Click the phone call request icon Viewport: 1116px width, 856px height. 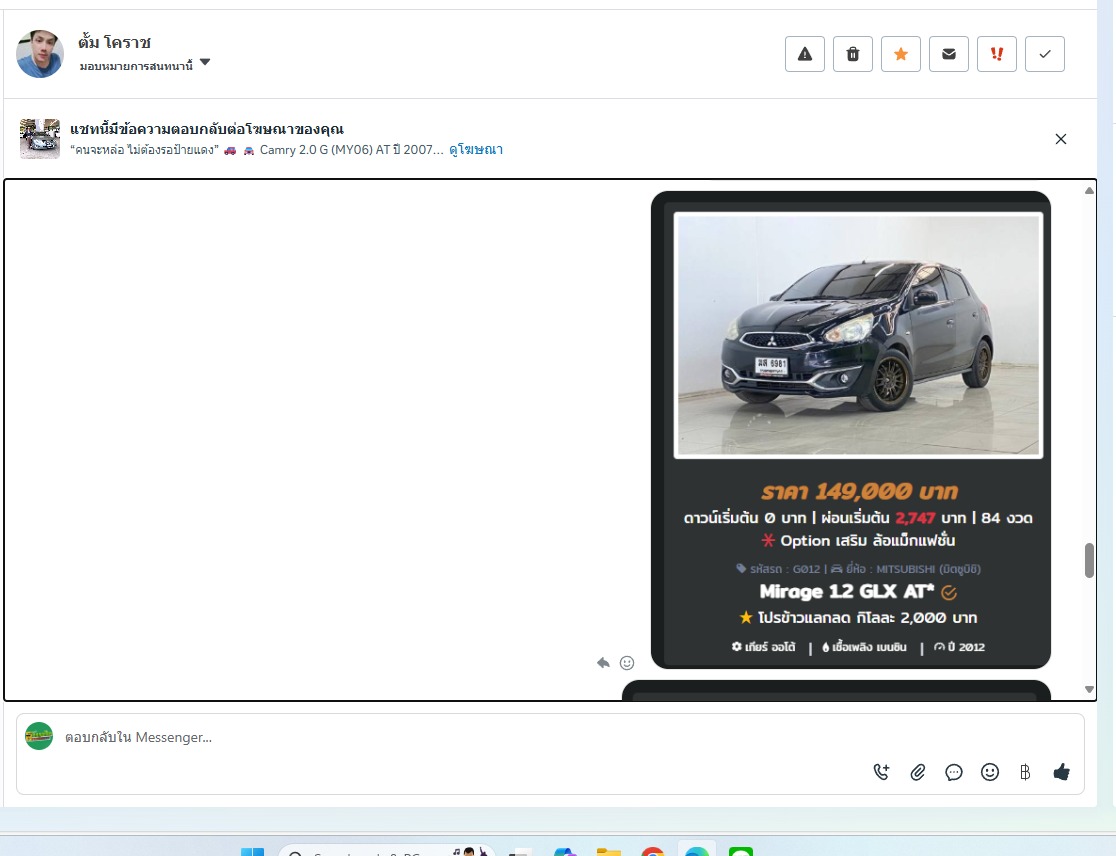[x=881, y=772]
